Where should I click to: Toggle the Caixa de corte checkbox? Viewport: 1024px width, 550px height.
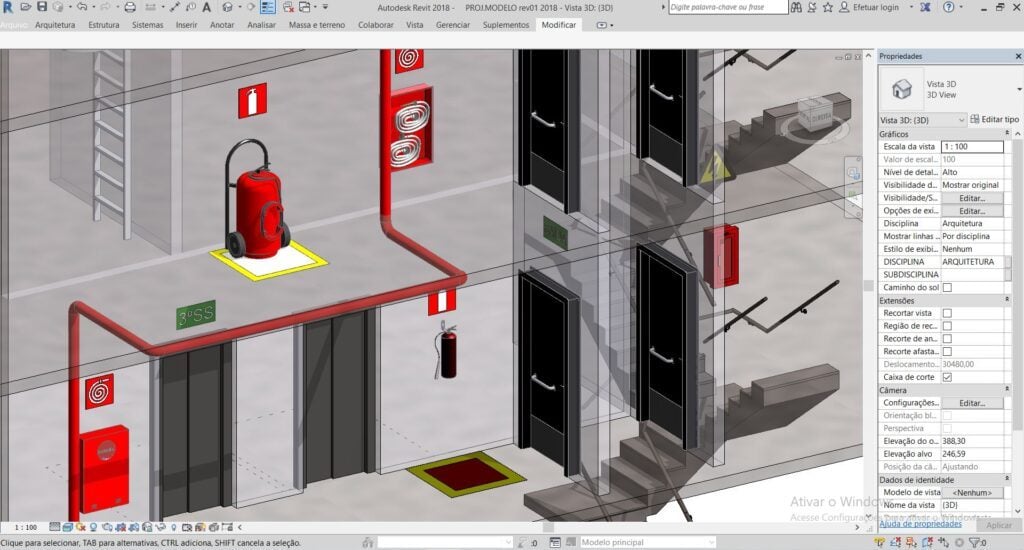click(947, 377)
